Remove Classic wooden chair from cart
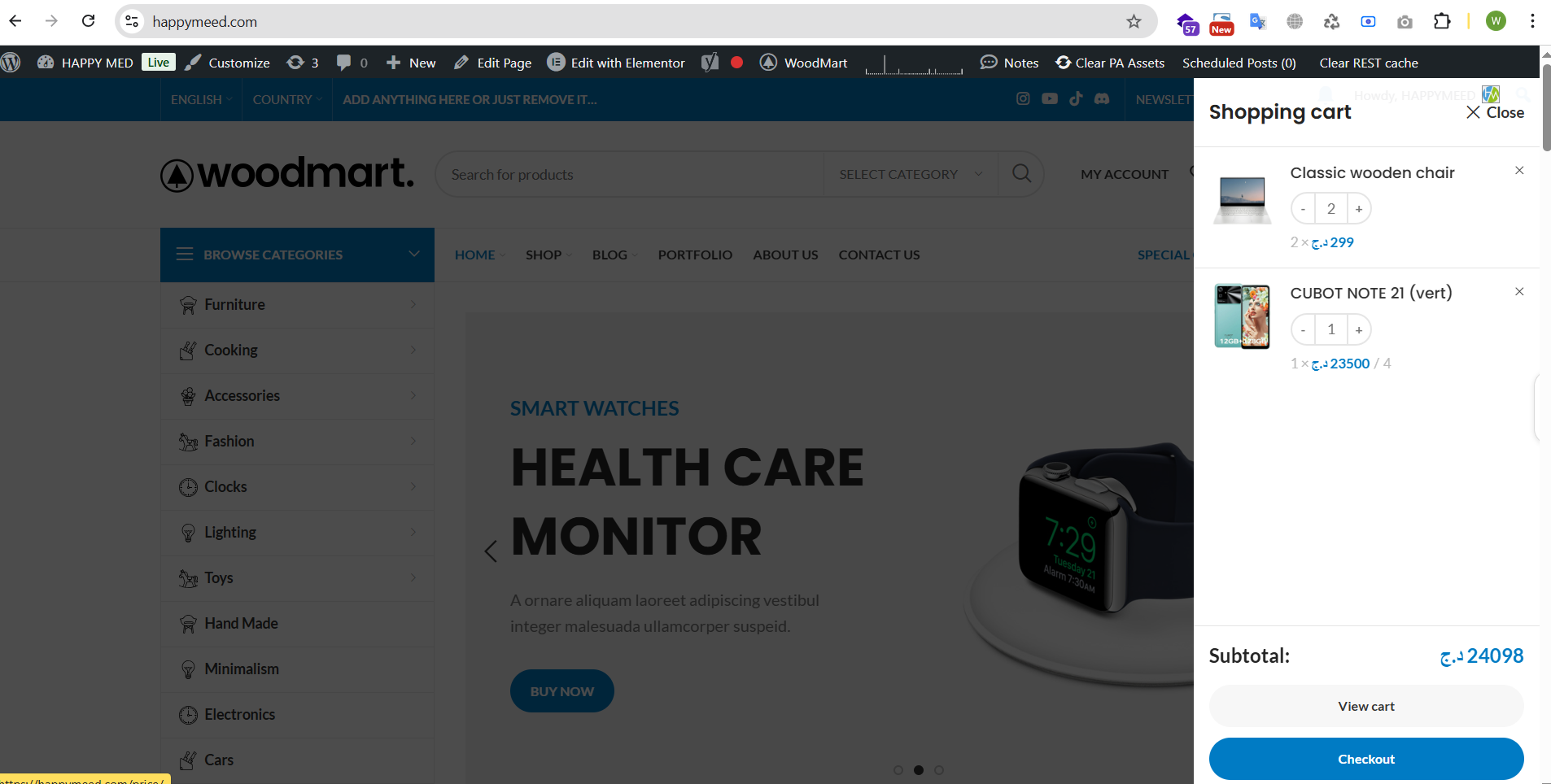The height and width of the screenshot is (784, 1551). (1519, 170)
